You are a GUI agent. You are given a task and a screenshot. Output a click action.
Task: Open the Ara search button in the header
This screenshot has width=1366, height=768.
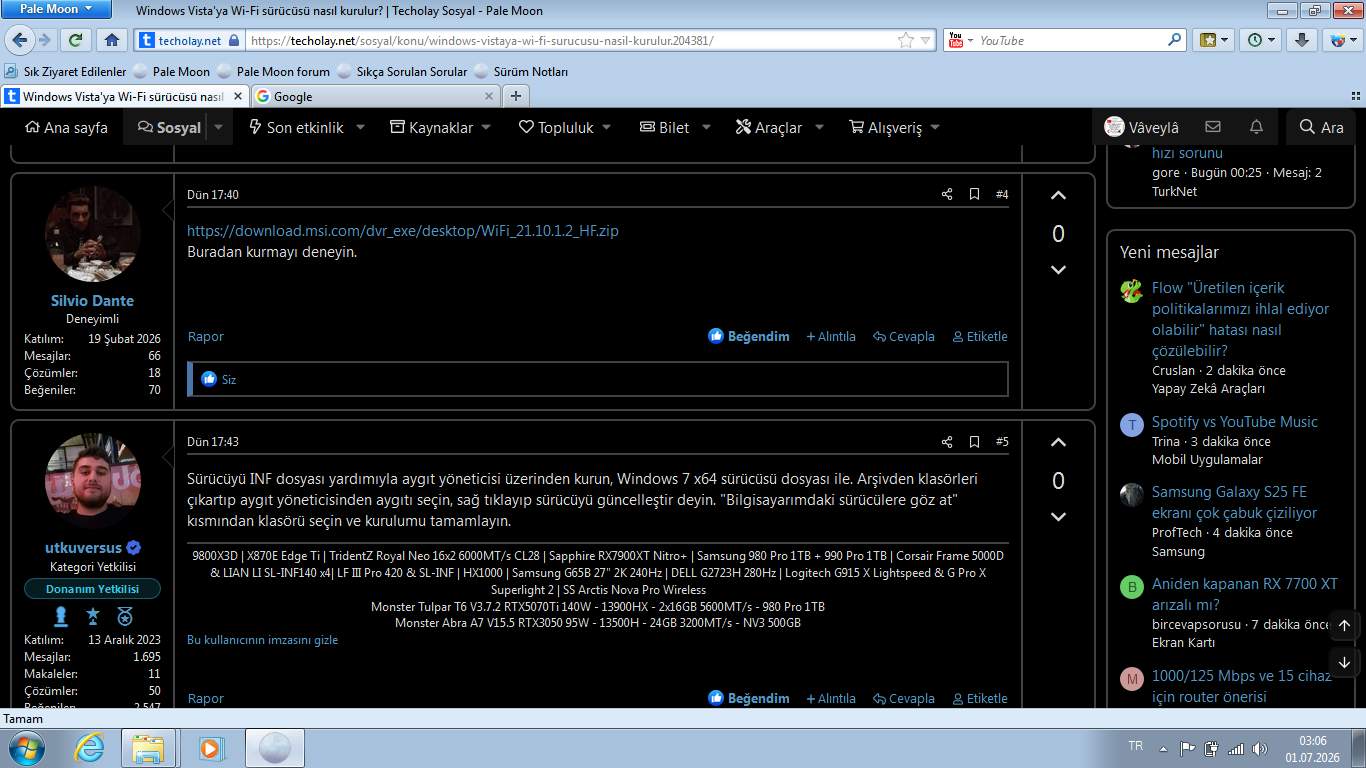tap(1321, 127)
